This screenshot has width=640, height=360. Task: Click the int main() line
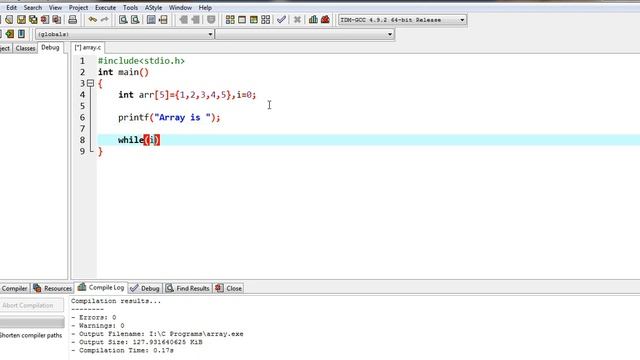(x=123, y=72)
